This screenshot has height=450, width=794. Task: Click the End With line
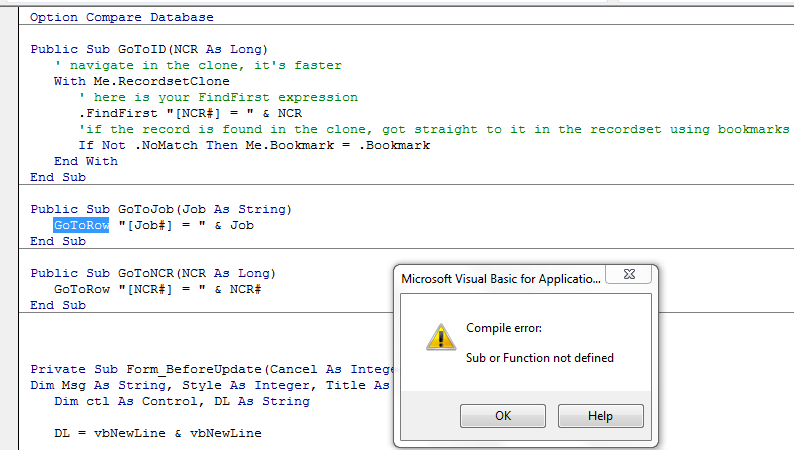pyautogui.click(x=86, y=161)
